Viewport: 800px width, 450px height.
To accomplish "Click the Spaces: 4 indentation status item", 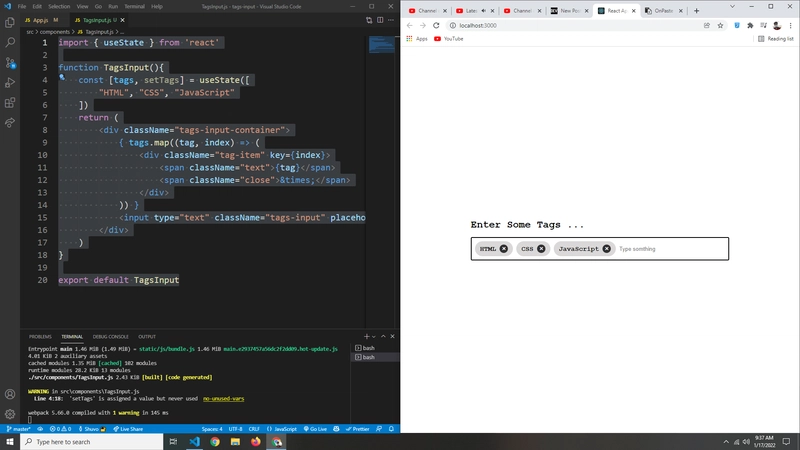I will click(212, 429).
